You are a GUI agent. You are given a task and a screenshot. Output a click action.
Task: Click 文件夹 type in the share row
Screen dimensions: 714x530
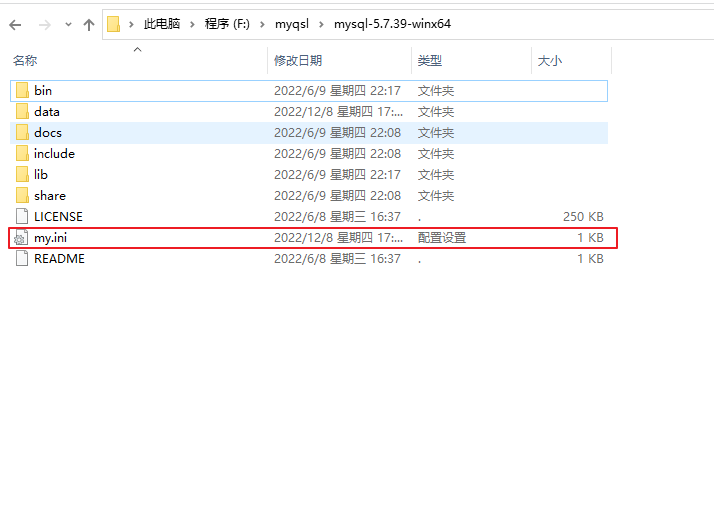point(436,195)
